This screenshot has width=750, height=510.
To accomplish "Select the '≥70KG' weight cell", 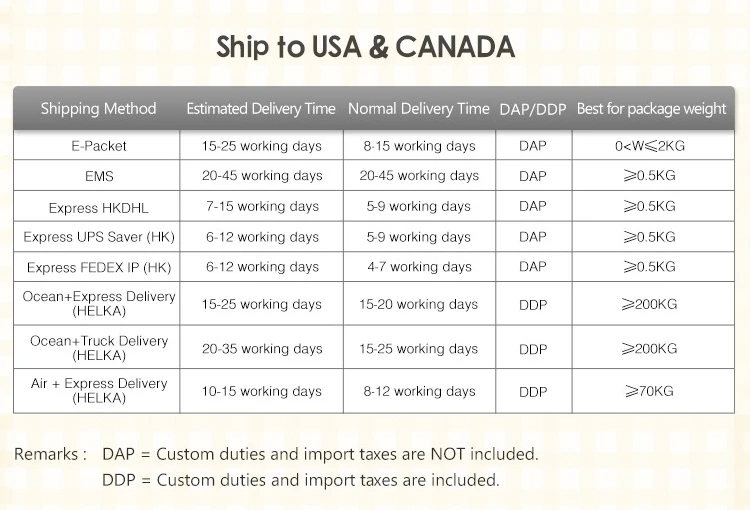I will (x=650, y=391).
